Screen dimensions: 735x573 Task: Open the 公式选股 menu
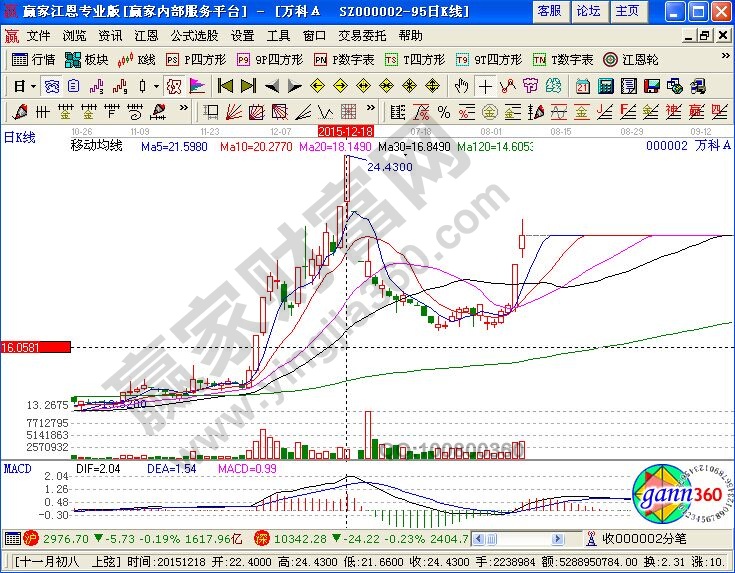[194, 35]
